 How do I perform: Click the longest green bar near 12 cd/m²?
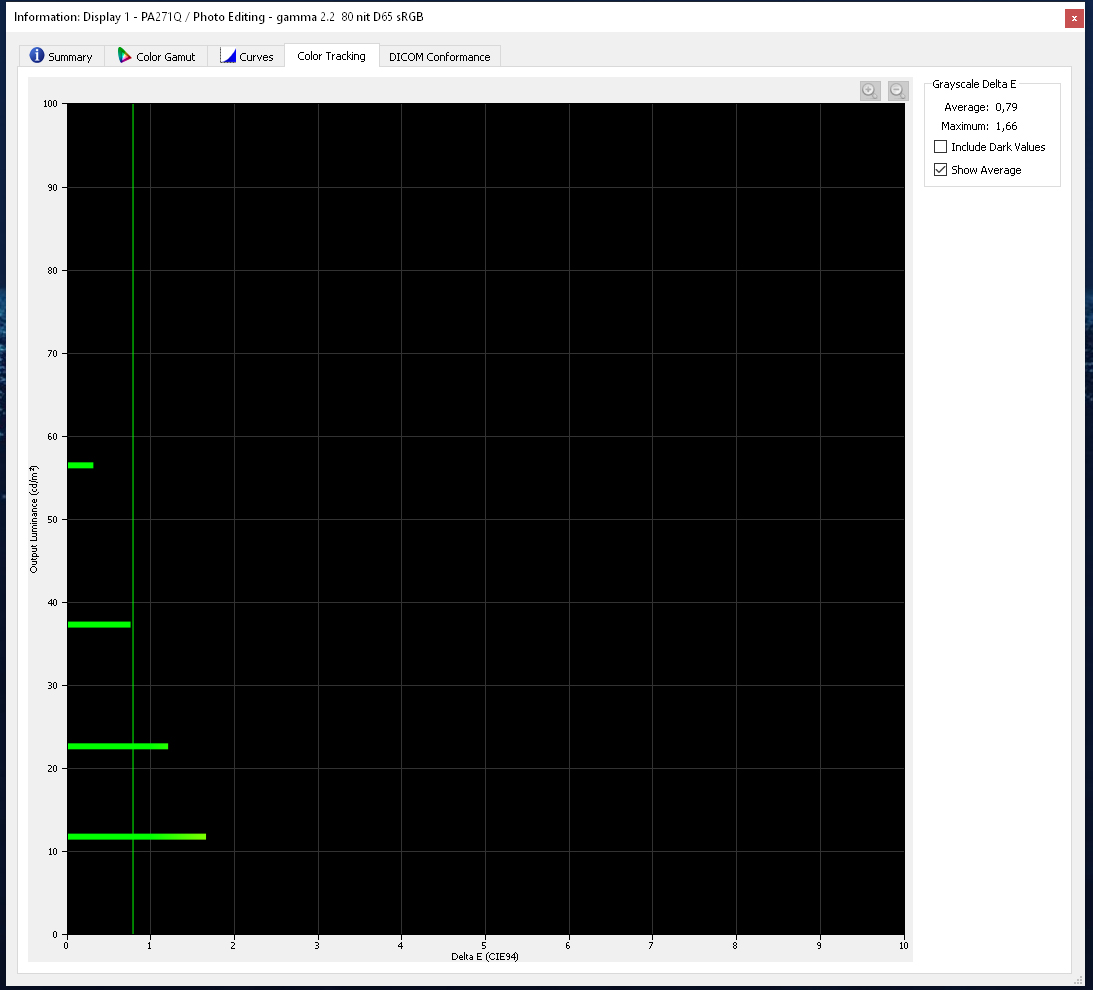136,836
